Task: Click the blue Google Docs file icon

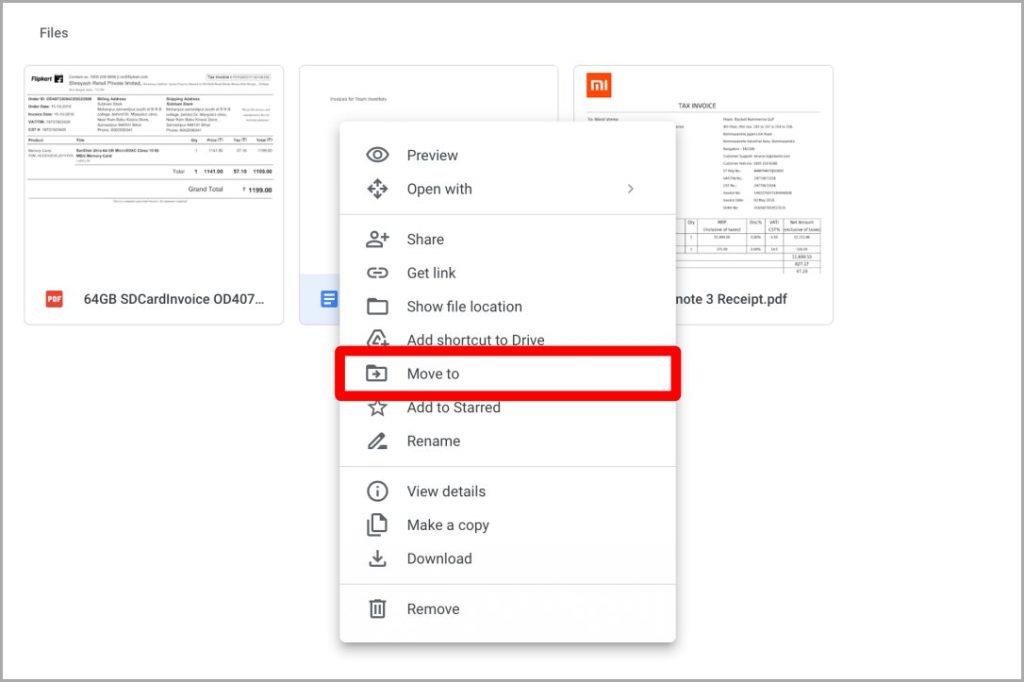Action: 329,299
